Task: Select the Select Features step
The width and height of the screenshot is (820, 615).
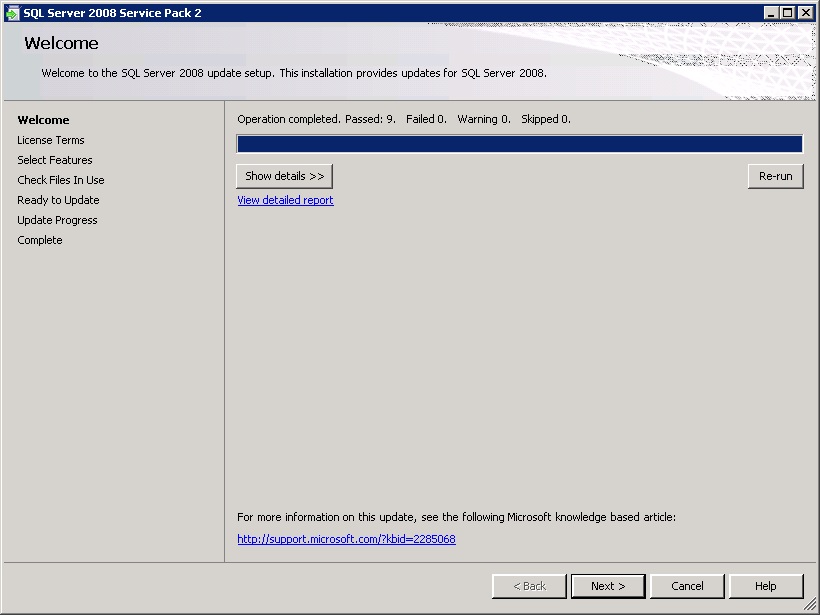Action: click(x=55, y=160)
